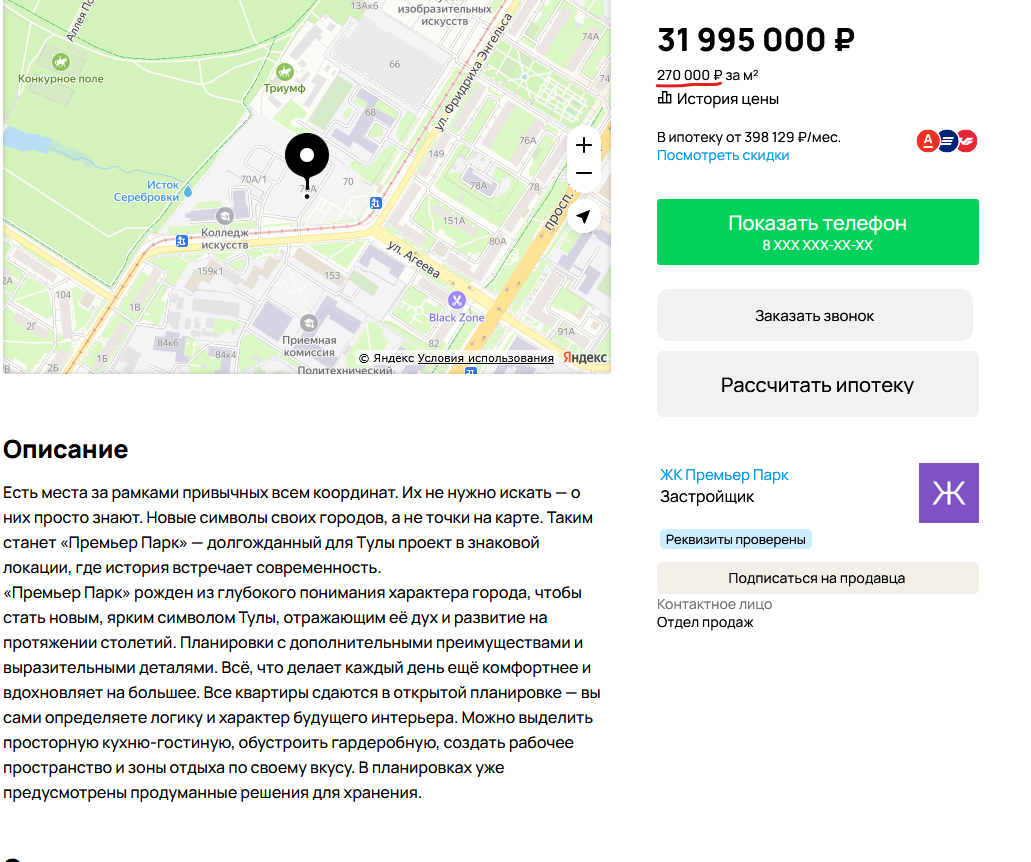Subscribe via Подписаться на продавца button
1031x862 pixels.
click(x=816, y=578)
